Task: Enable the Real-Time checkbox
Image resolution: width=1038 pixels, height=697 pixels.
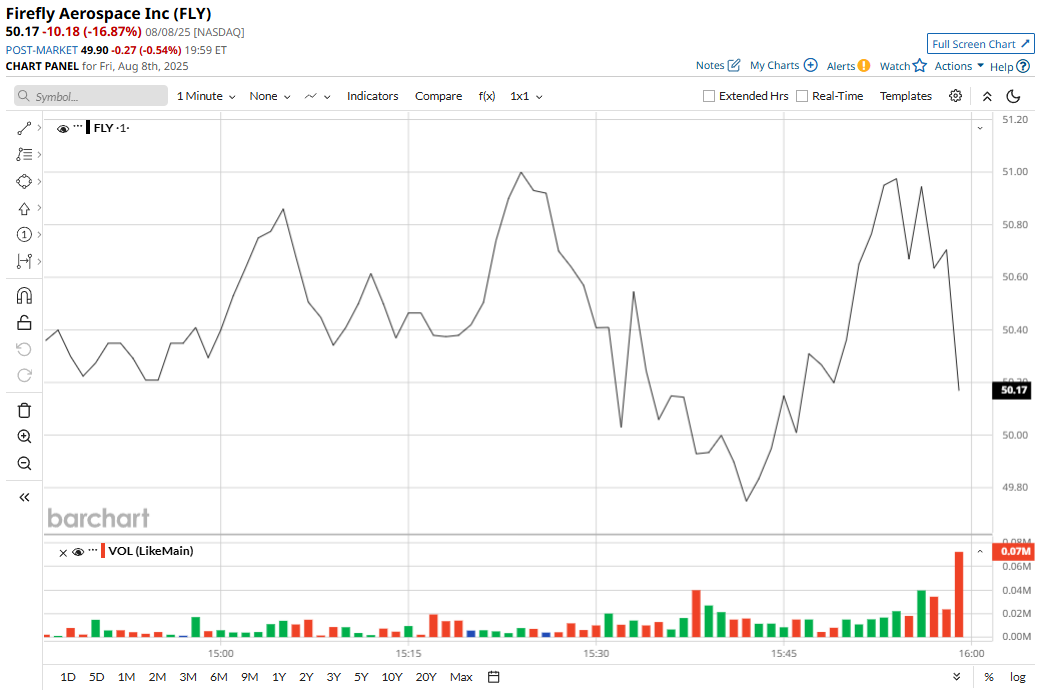Action: tap(802, 96)
